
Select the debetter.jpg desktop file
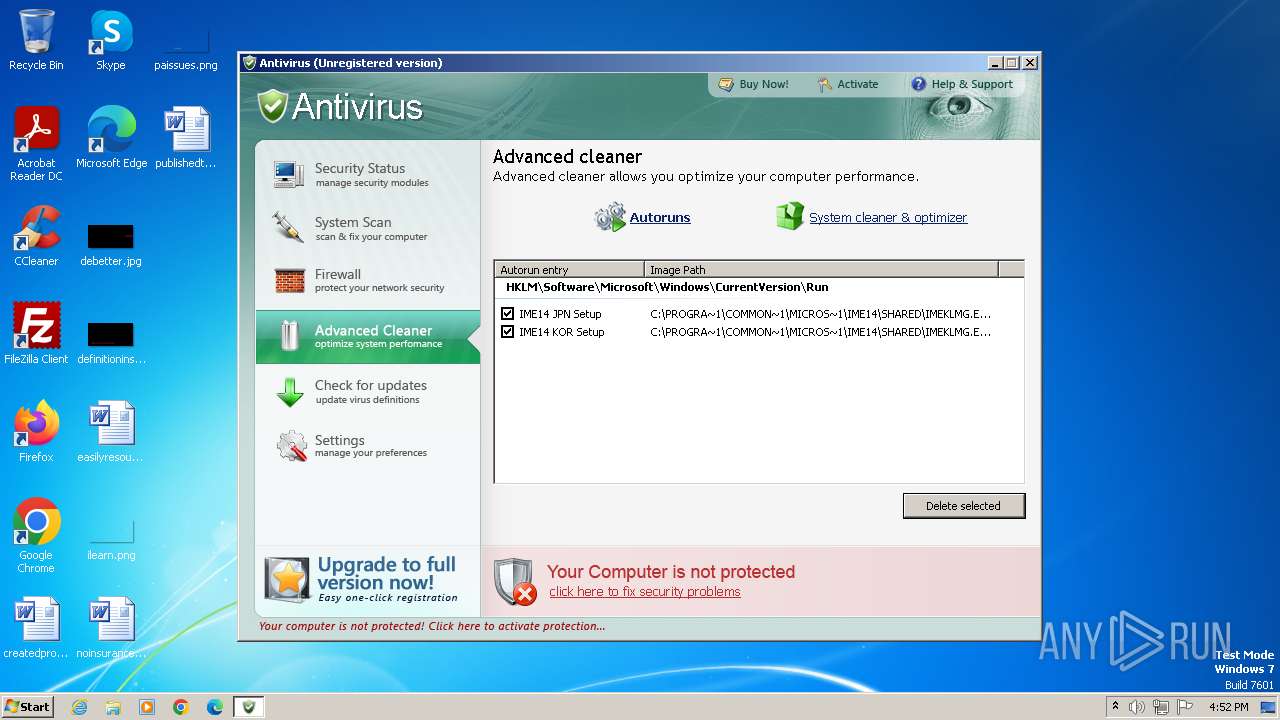[111, 246]
